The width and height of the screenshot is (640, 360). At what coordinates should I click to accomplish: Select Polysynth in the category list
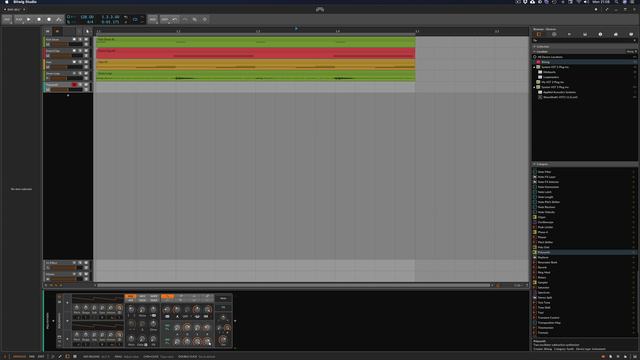click(x=584, y=252)
